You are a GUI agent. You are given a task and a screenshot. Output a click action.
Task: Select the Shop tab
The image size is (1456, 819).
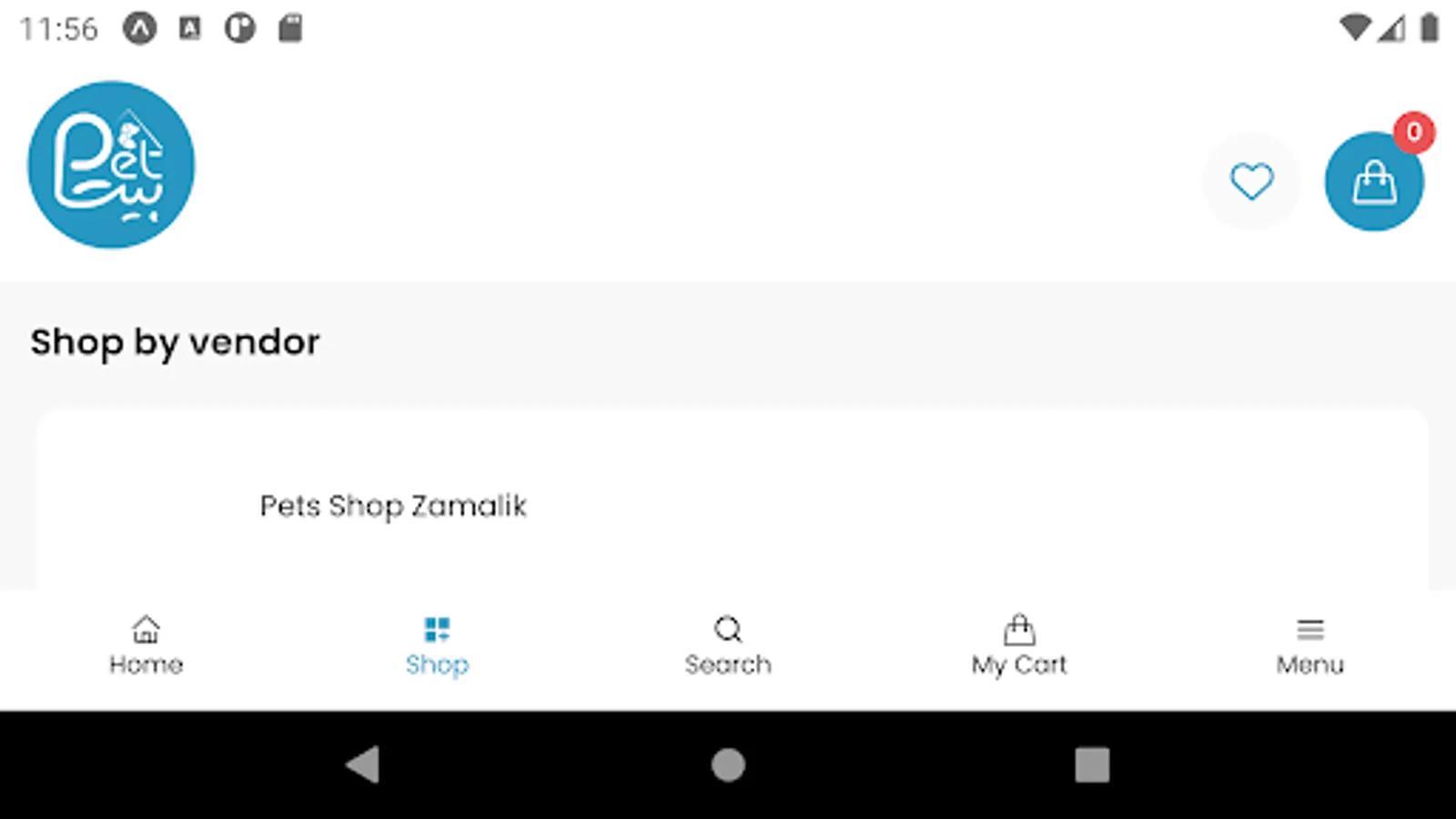coord(437,645)
